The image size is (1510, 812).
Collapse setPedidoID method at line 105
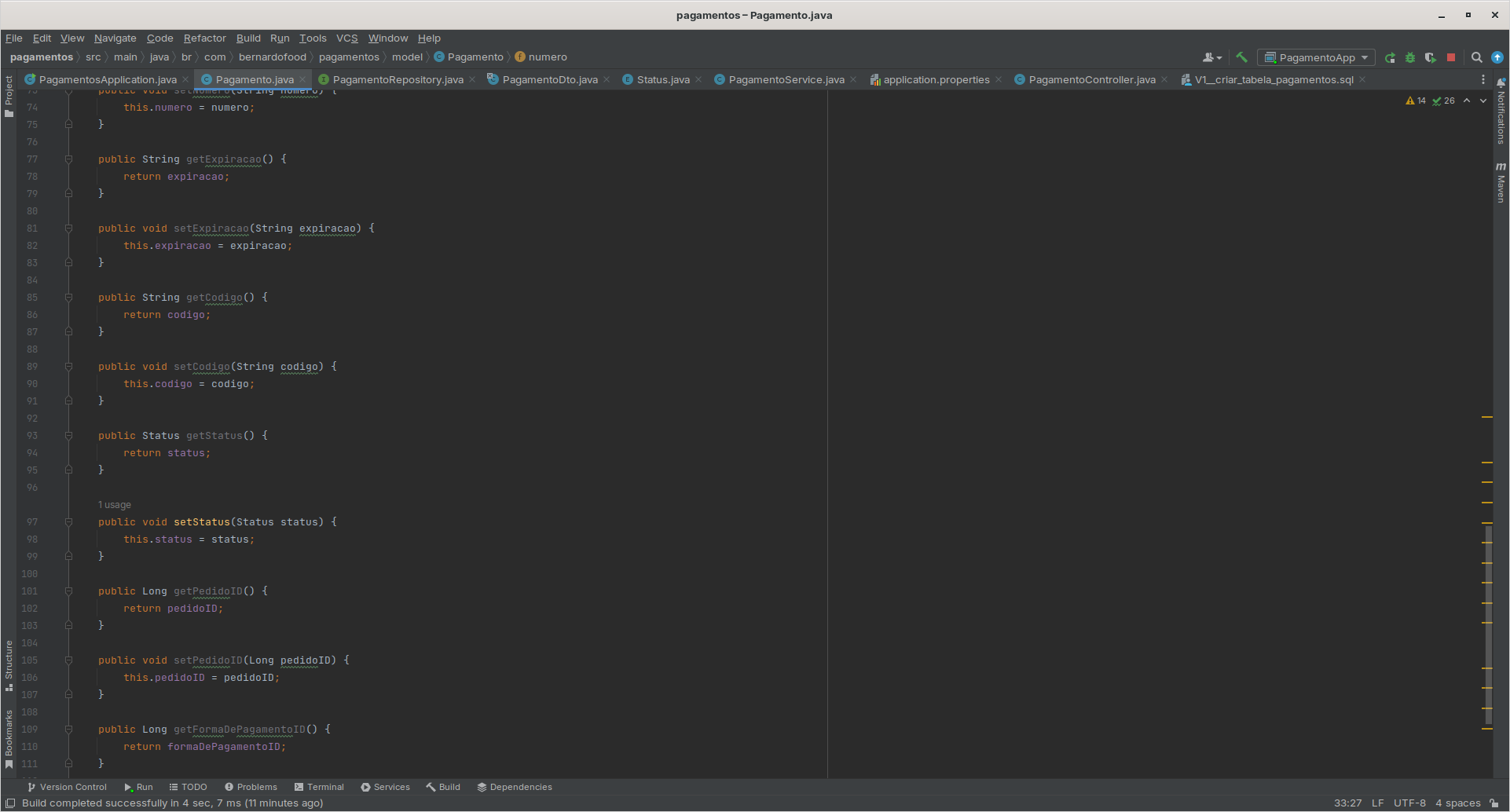(x=68, y=660)
